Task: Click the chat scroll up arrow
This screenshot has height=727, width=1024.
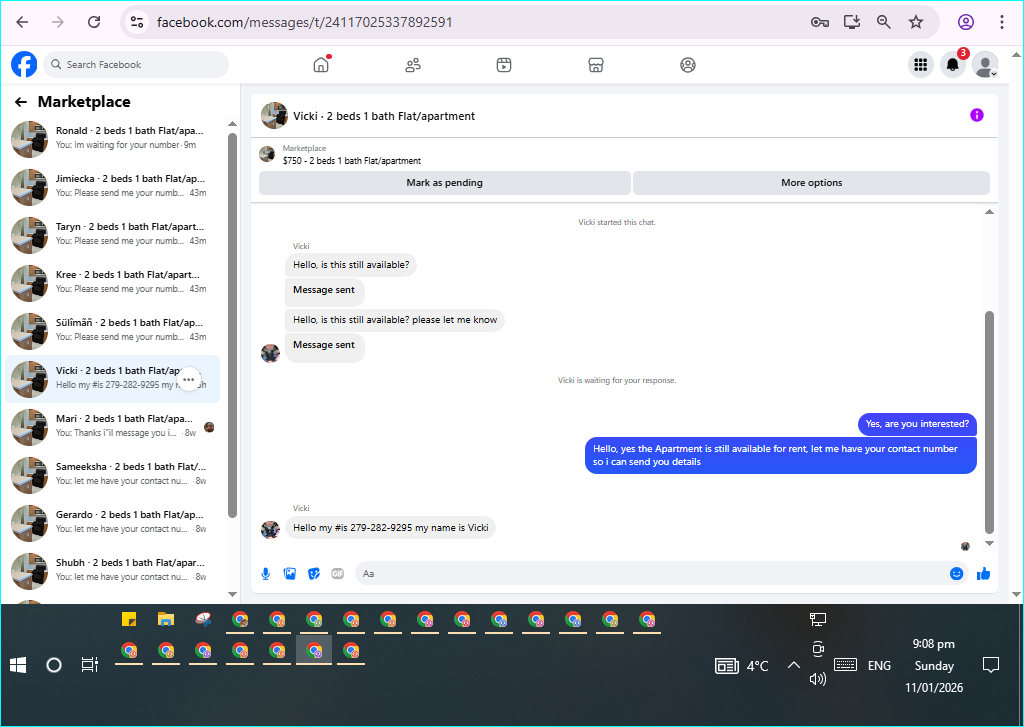Action: (989, 212)
